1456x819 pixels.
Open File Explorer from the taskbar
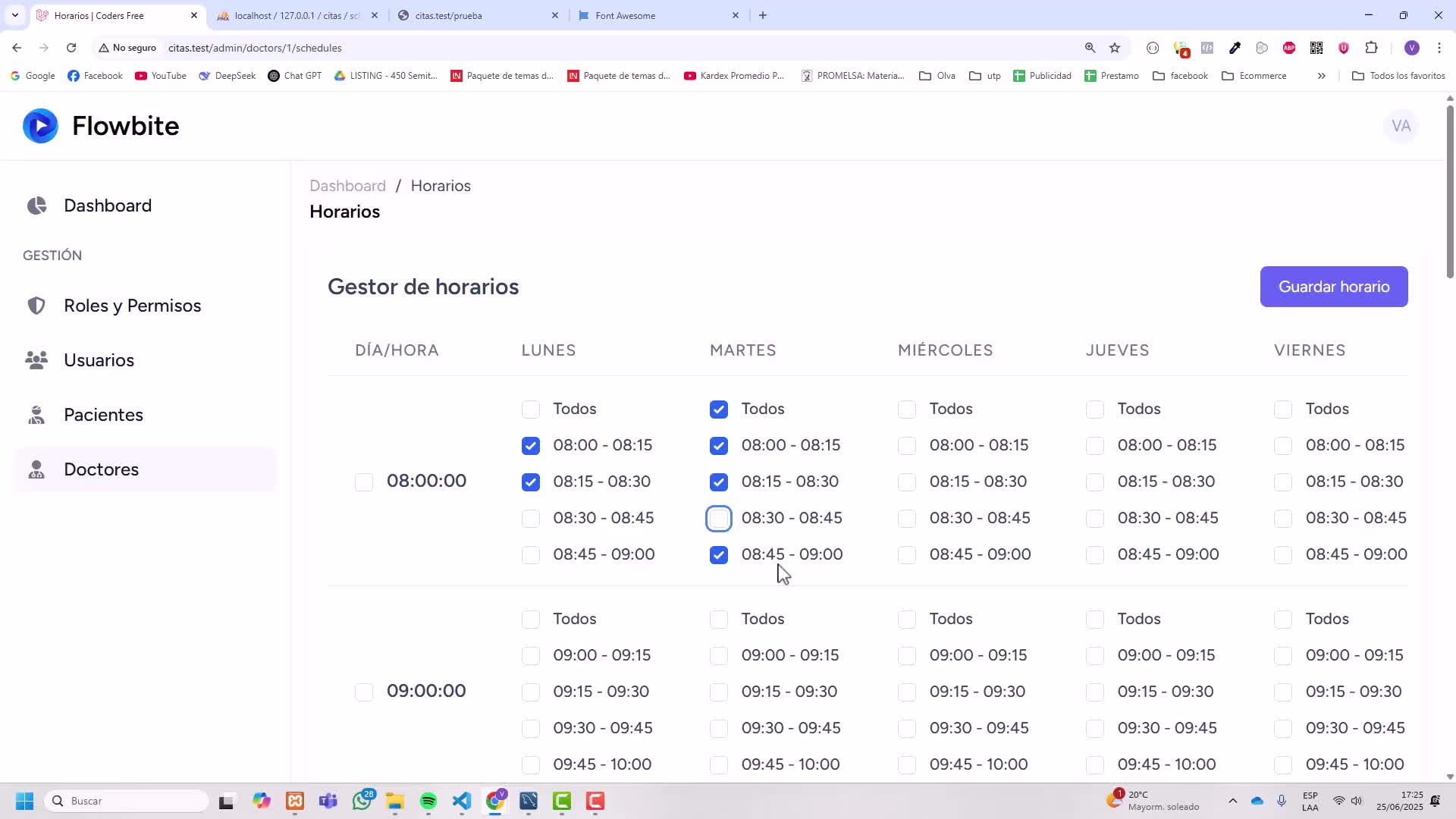coord(395,801)
